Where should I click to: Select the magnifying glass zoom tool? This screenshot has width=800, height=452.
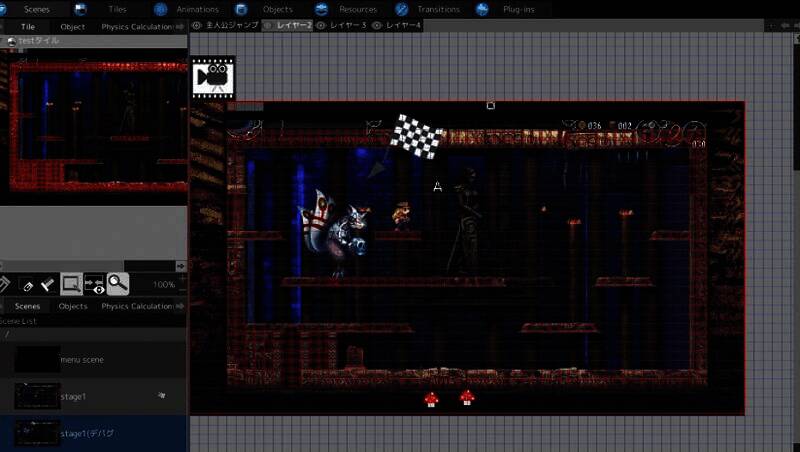118,285
